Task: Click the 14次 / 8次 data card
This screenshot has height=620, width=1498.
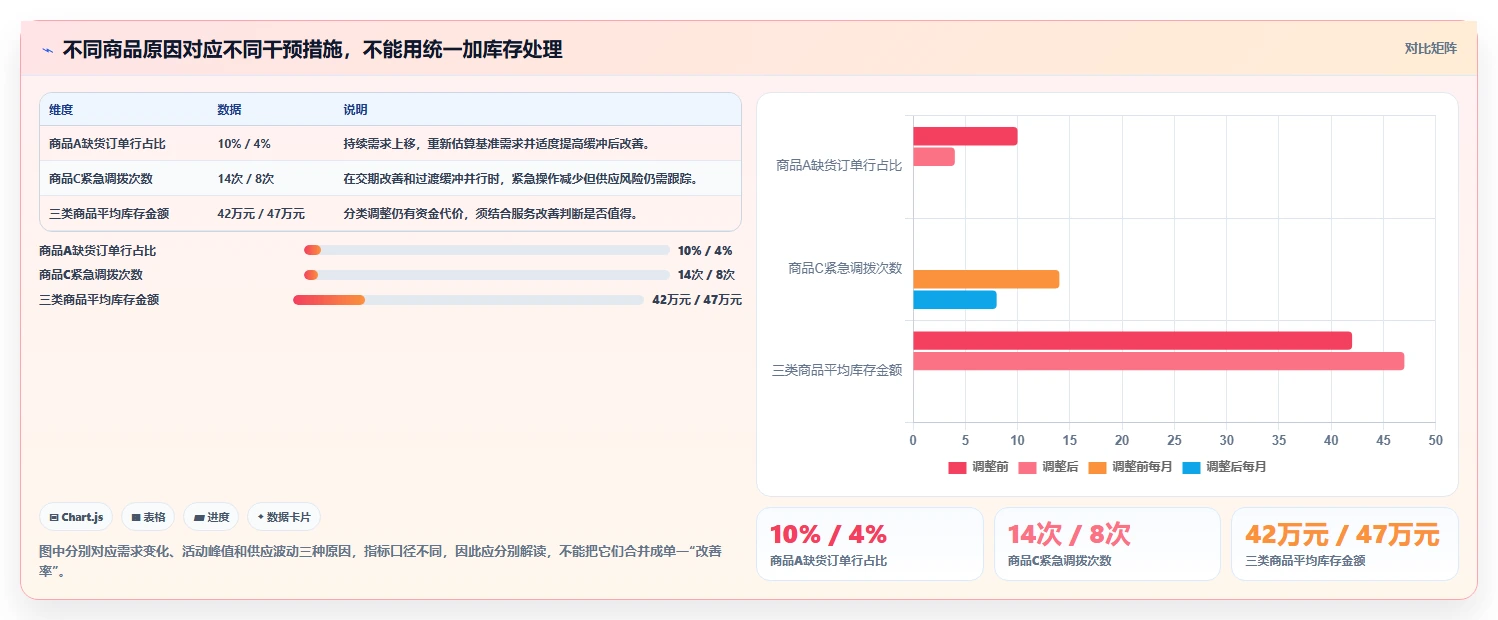Action: click(1107, 544)
